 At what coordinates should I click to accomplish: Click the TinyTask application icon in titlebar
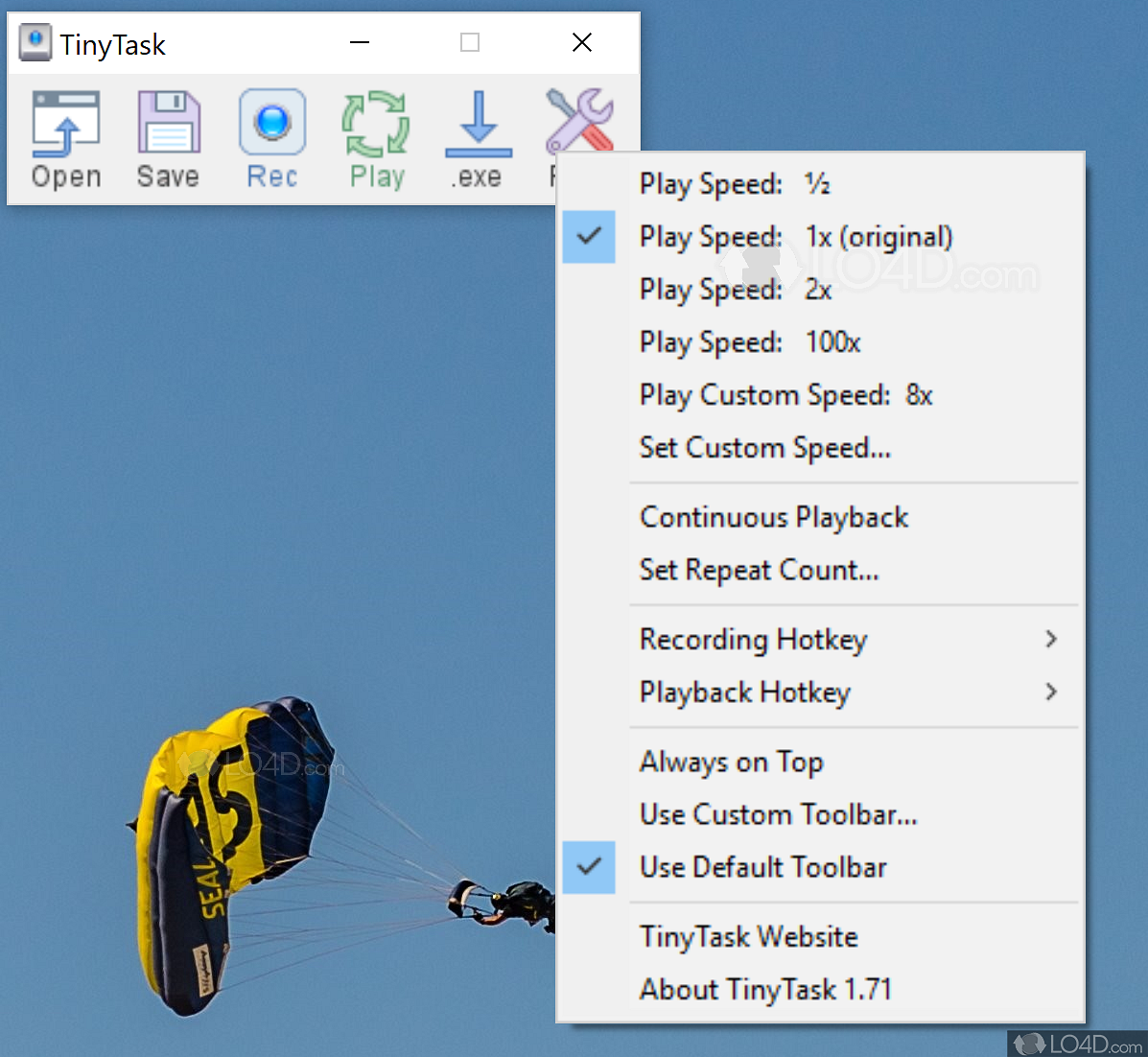point(35,42)
